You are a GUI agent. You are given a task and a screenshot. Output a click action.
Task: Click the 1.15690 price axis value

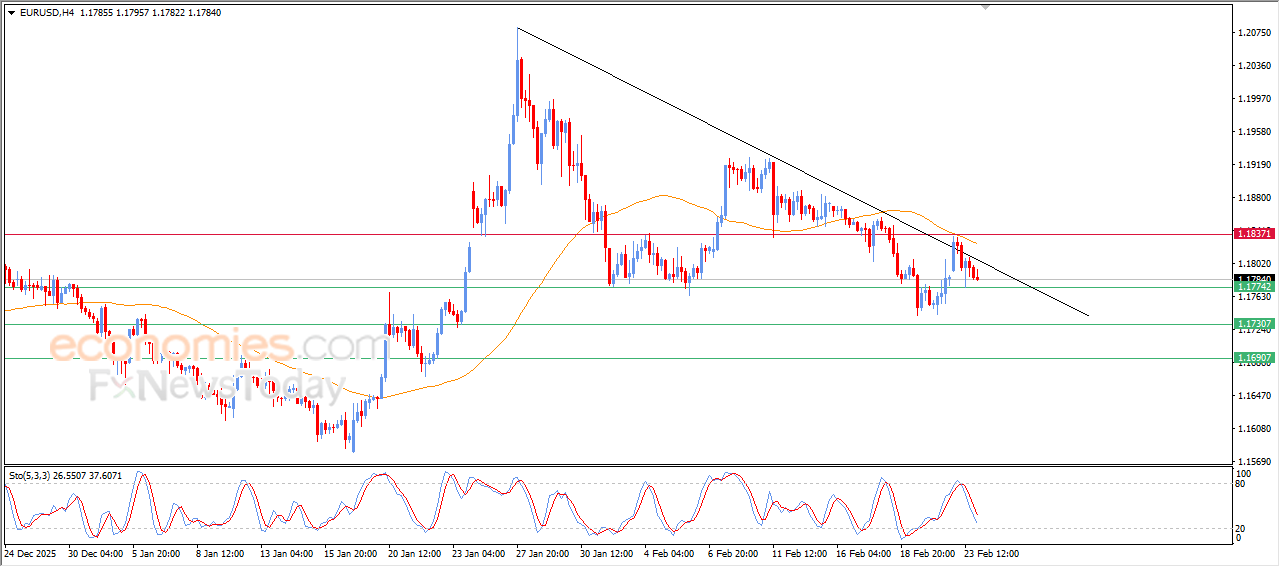(1254, 462)
